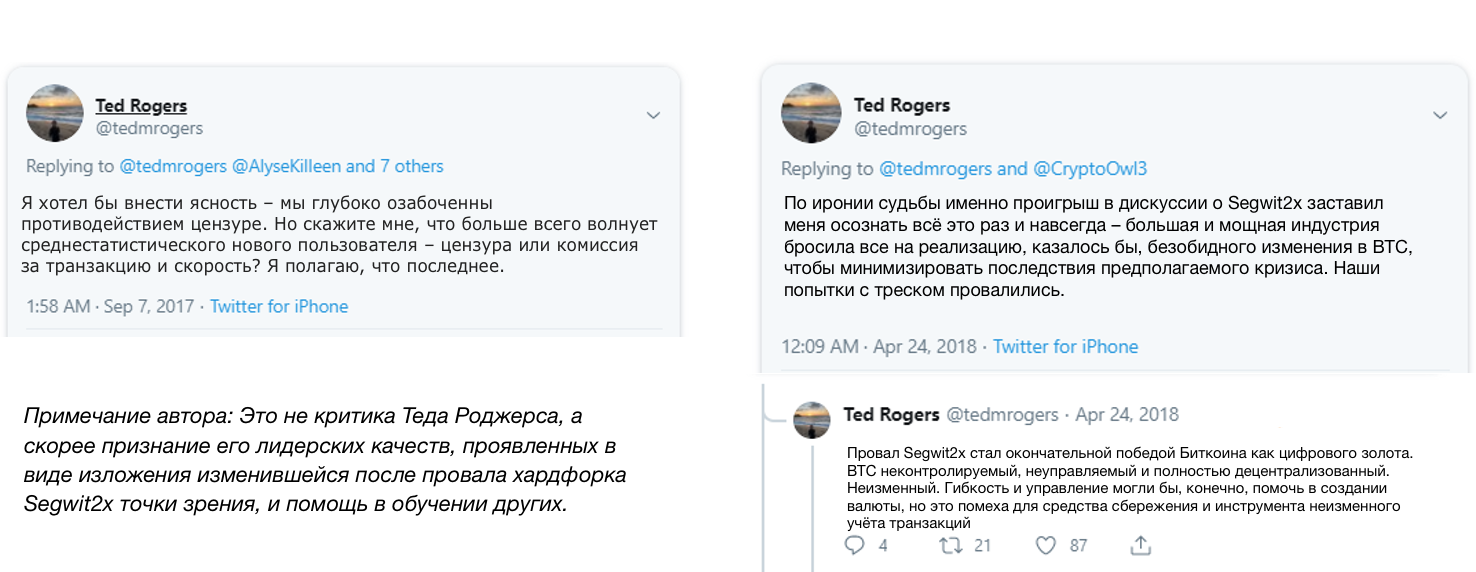Screen dimensions: 1476x572
Task: Click the share icon on the reply tweet
Action: (x=1140, y=545)
